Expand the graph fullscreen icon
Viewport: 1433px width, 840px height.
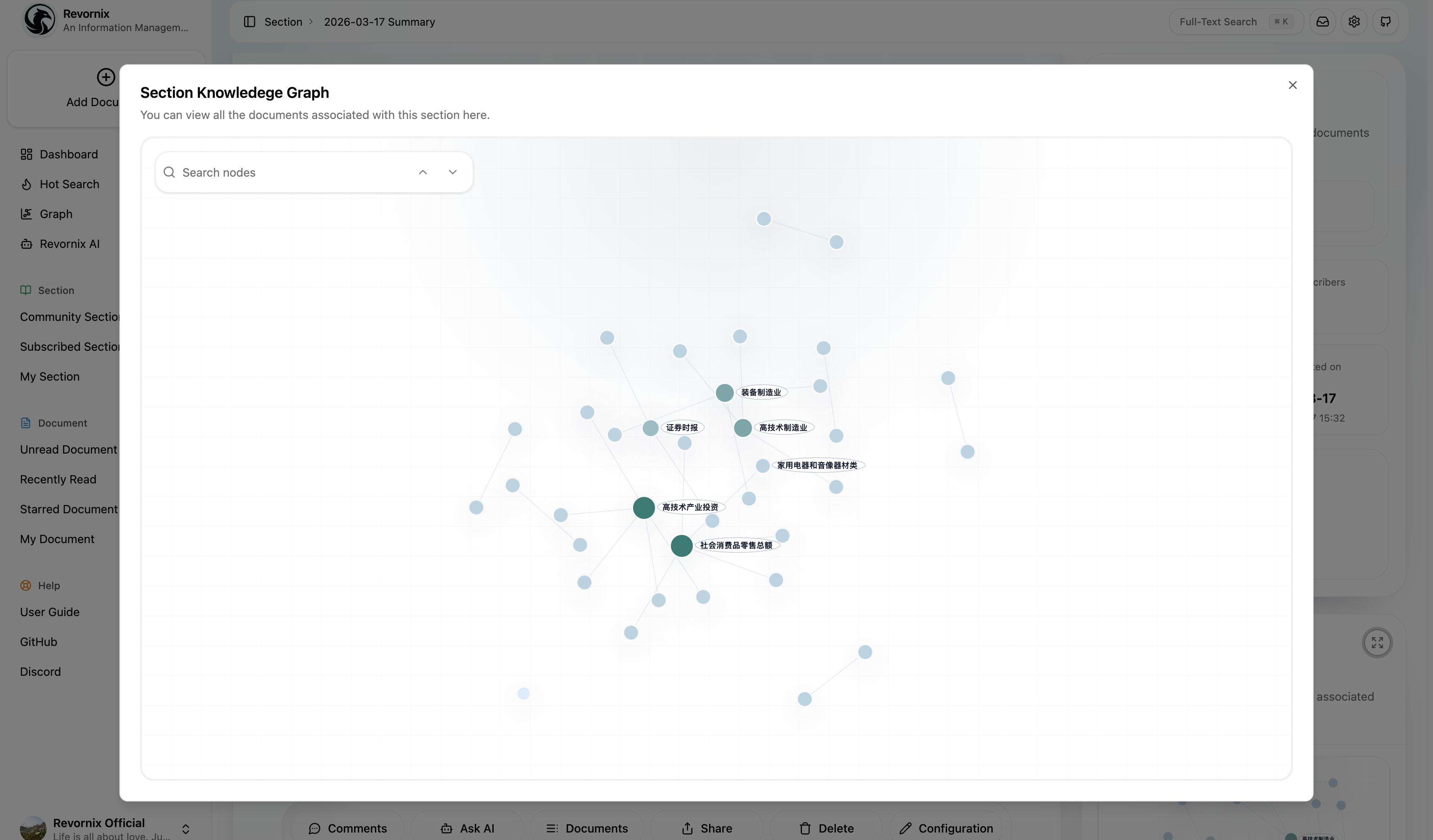(x=1377, y=643)
